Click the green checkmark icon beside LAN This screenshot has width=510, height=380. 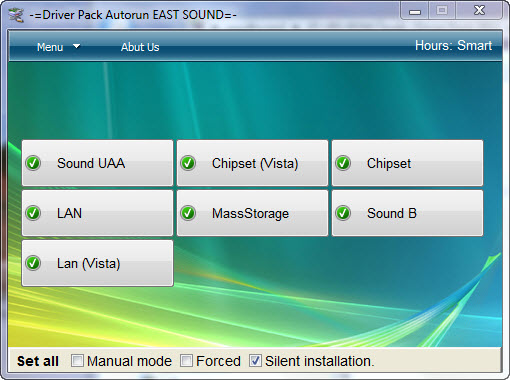click(33, 213)
